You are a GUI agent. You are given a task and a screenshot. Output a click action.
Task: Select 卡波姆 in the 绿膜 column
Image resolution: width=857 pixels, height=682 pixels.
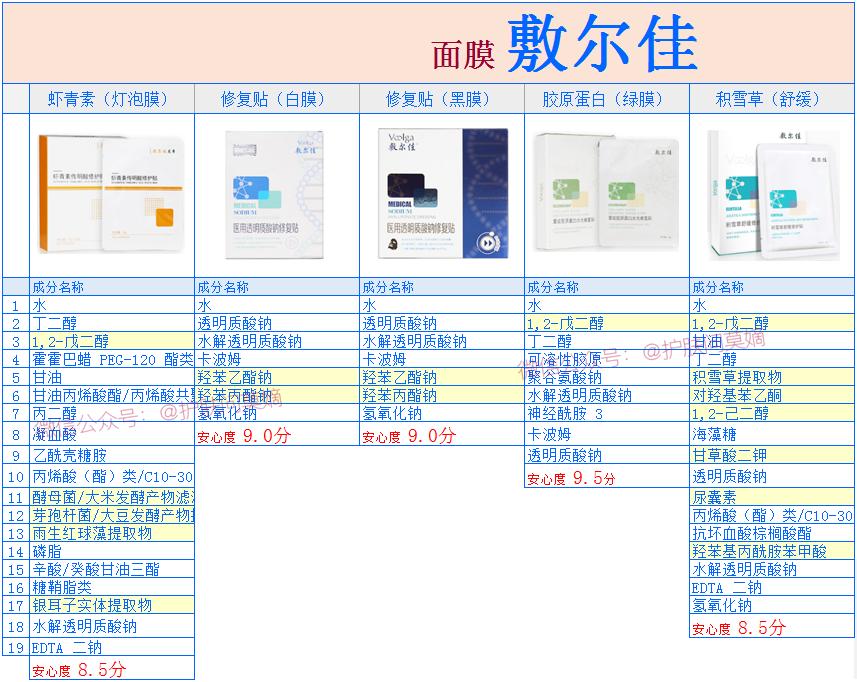click(x=607, y=434)
